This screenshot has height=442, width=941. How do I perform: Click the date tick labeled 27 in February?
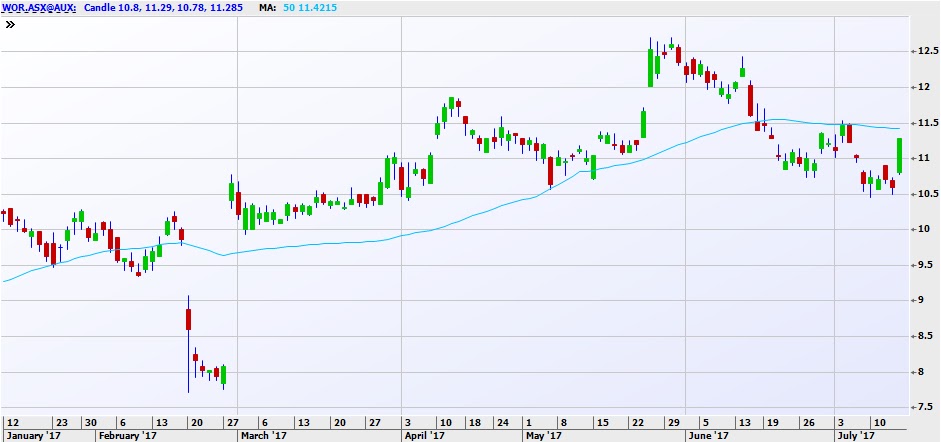click(x=233, y=422)
